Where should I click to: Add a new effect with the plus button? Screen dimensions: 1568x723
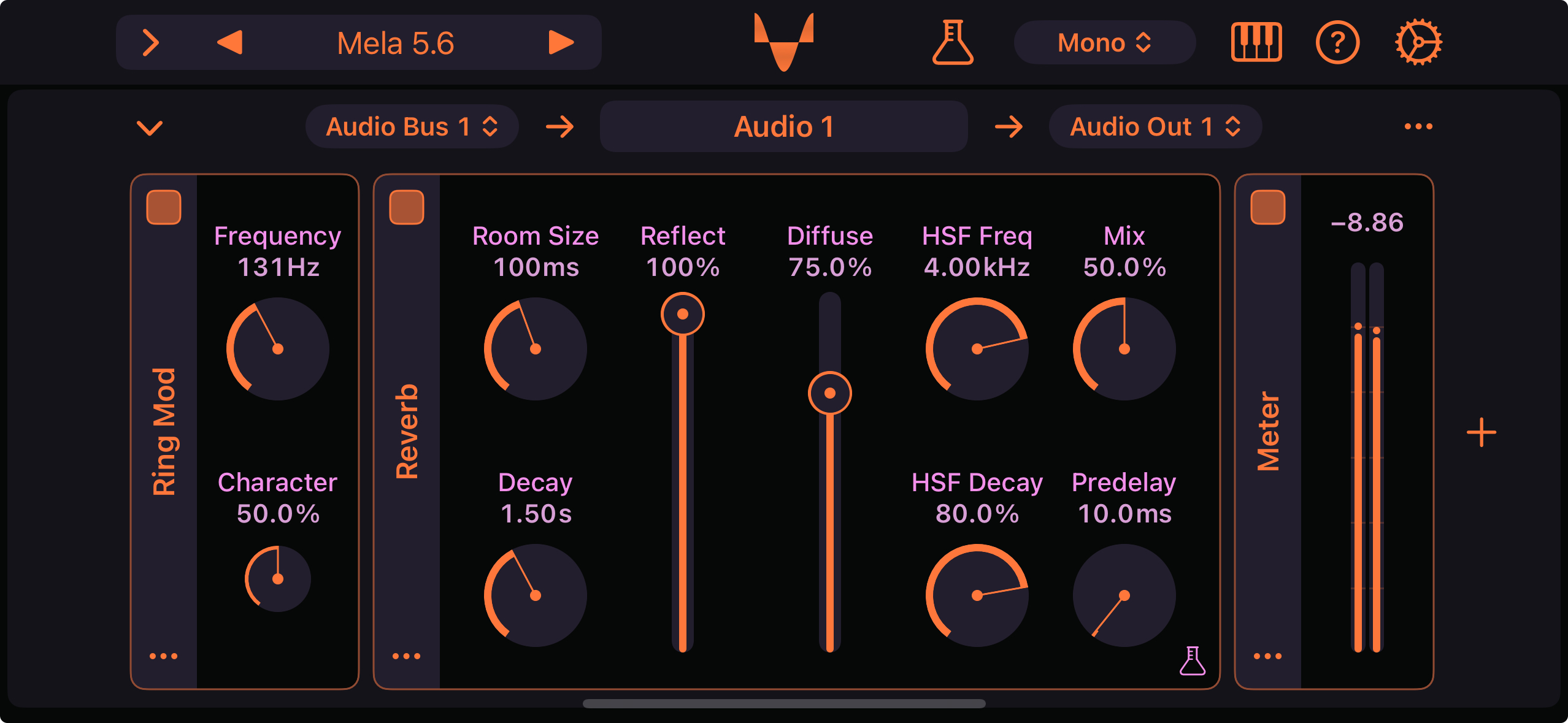pos(1482,433)
